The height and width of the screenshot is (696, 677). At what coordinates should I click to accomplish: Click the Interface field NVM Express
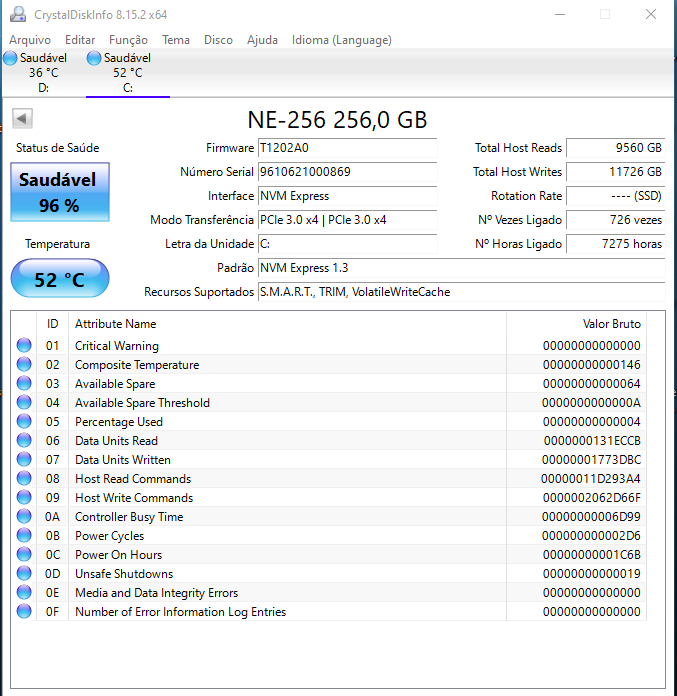coord(348,196)
